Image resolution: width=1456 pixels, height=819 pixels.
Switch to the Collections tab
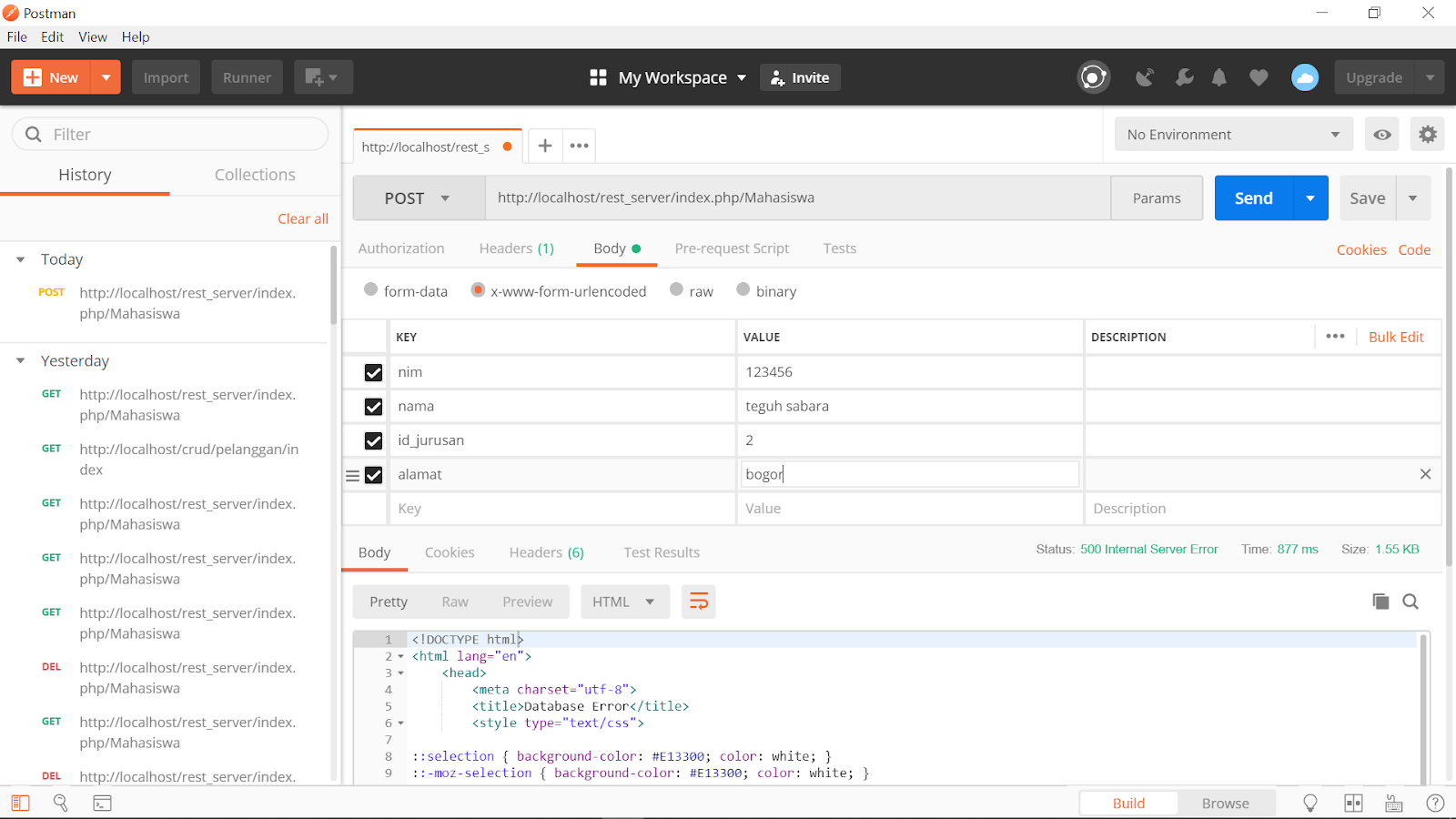[x=255, y=175]
